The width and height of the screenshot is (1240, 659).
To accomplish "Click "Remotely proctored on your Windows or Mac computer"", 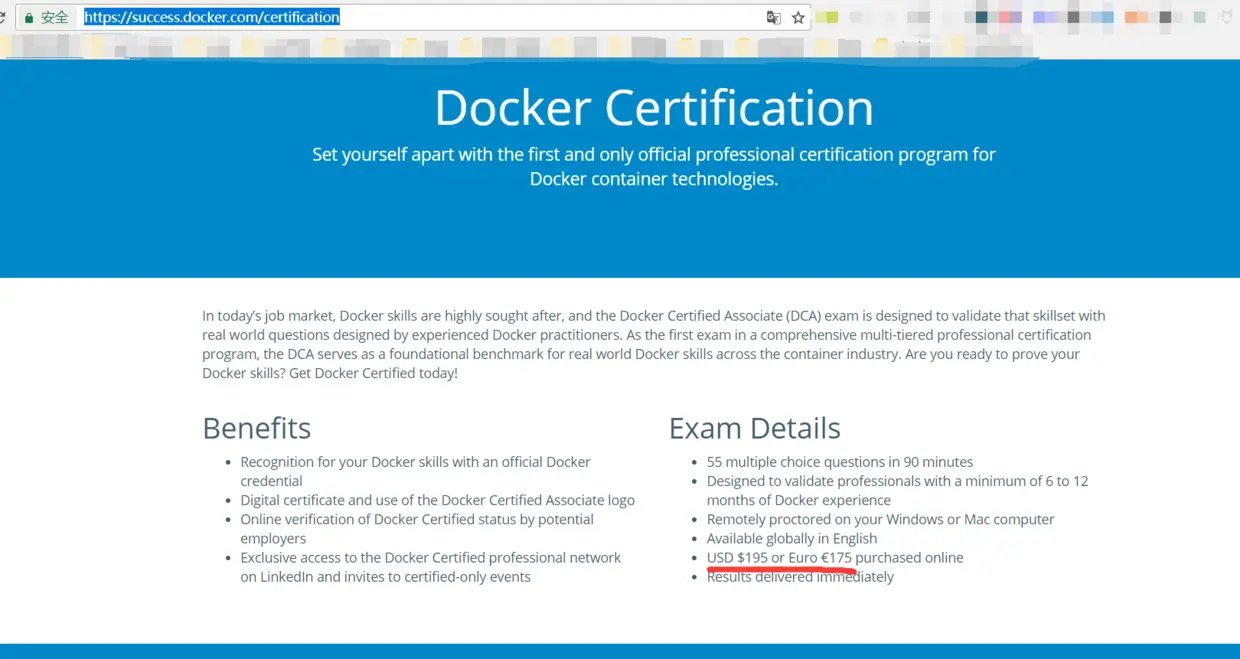I will point(881,519).
